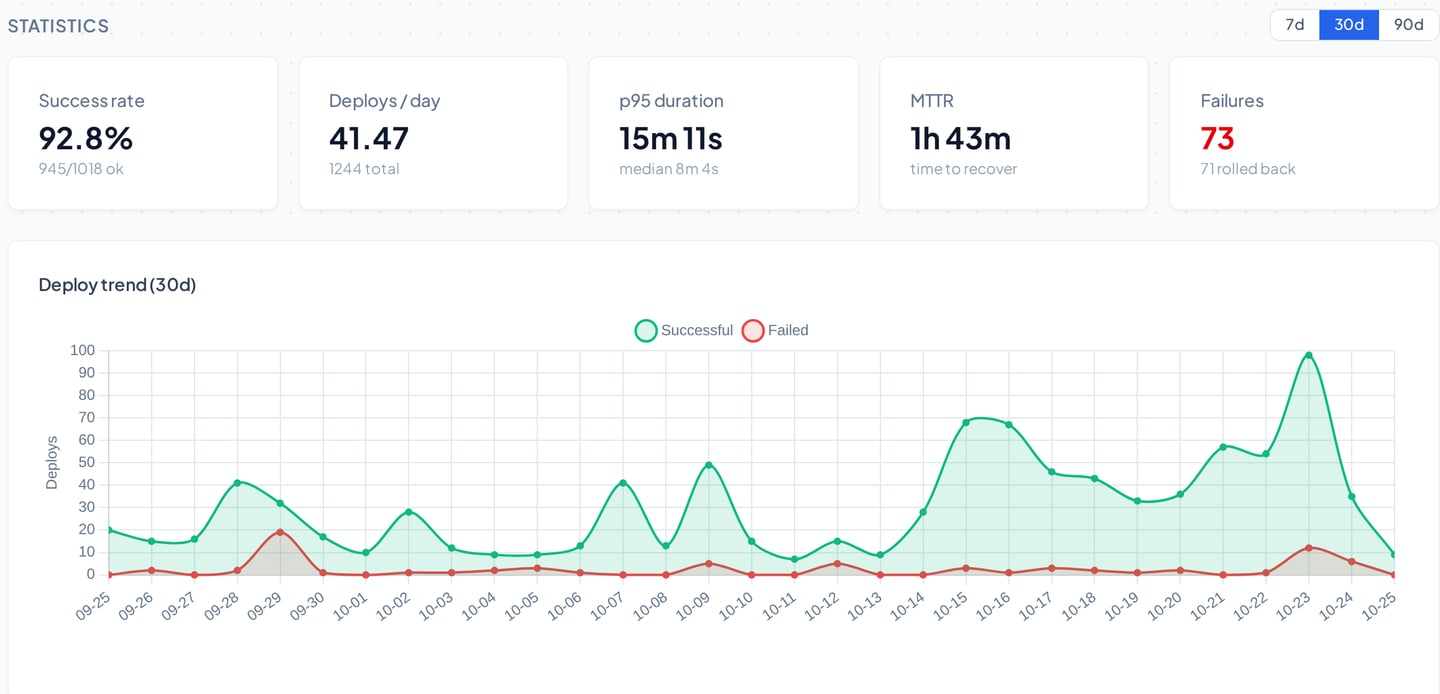Click the Successful data point on 10-16
Screen dimensions: 1440x694
1009,425
